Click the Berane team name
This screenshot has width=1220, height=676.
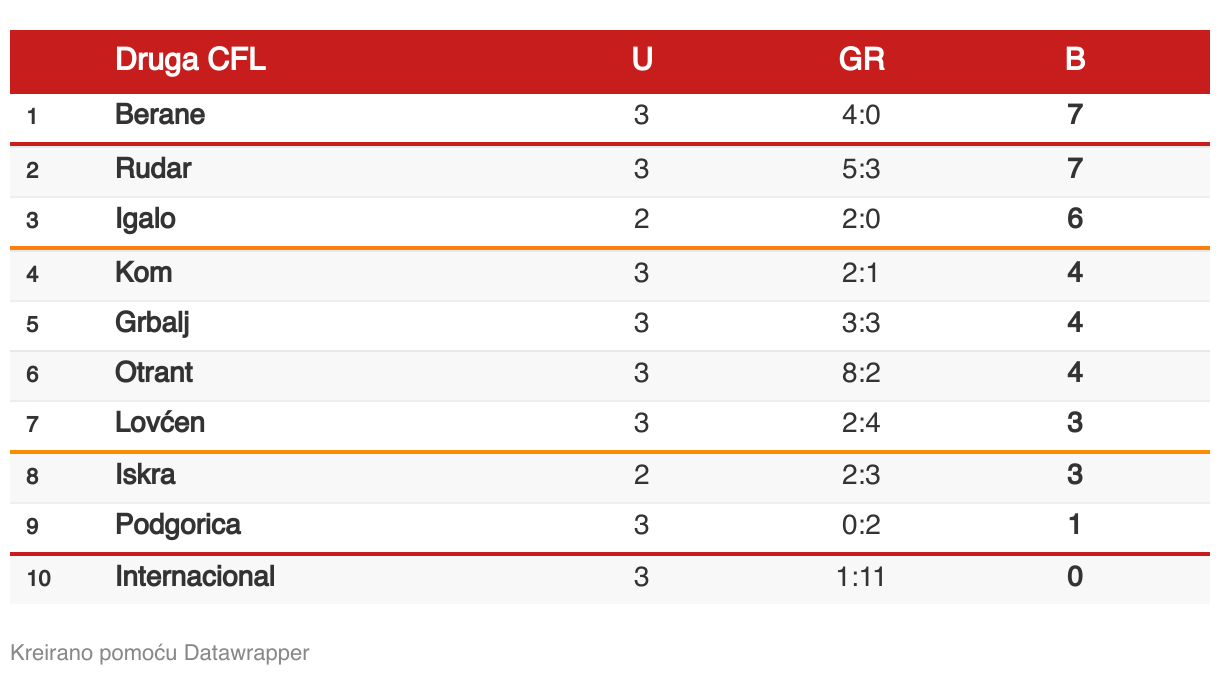160,115
